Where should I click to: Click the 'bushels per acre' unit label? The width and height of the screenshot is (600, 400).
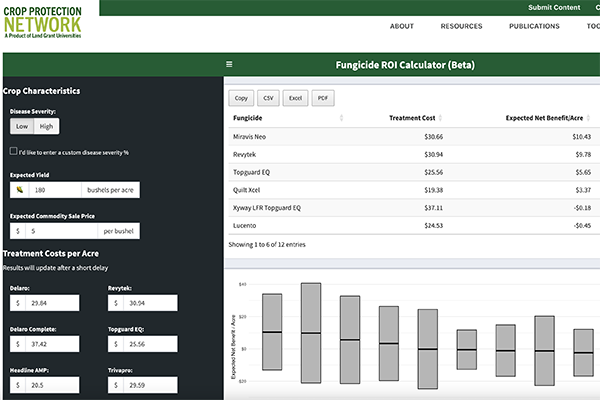pos(110,190)
